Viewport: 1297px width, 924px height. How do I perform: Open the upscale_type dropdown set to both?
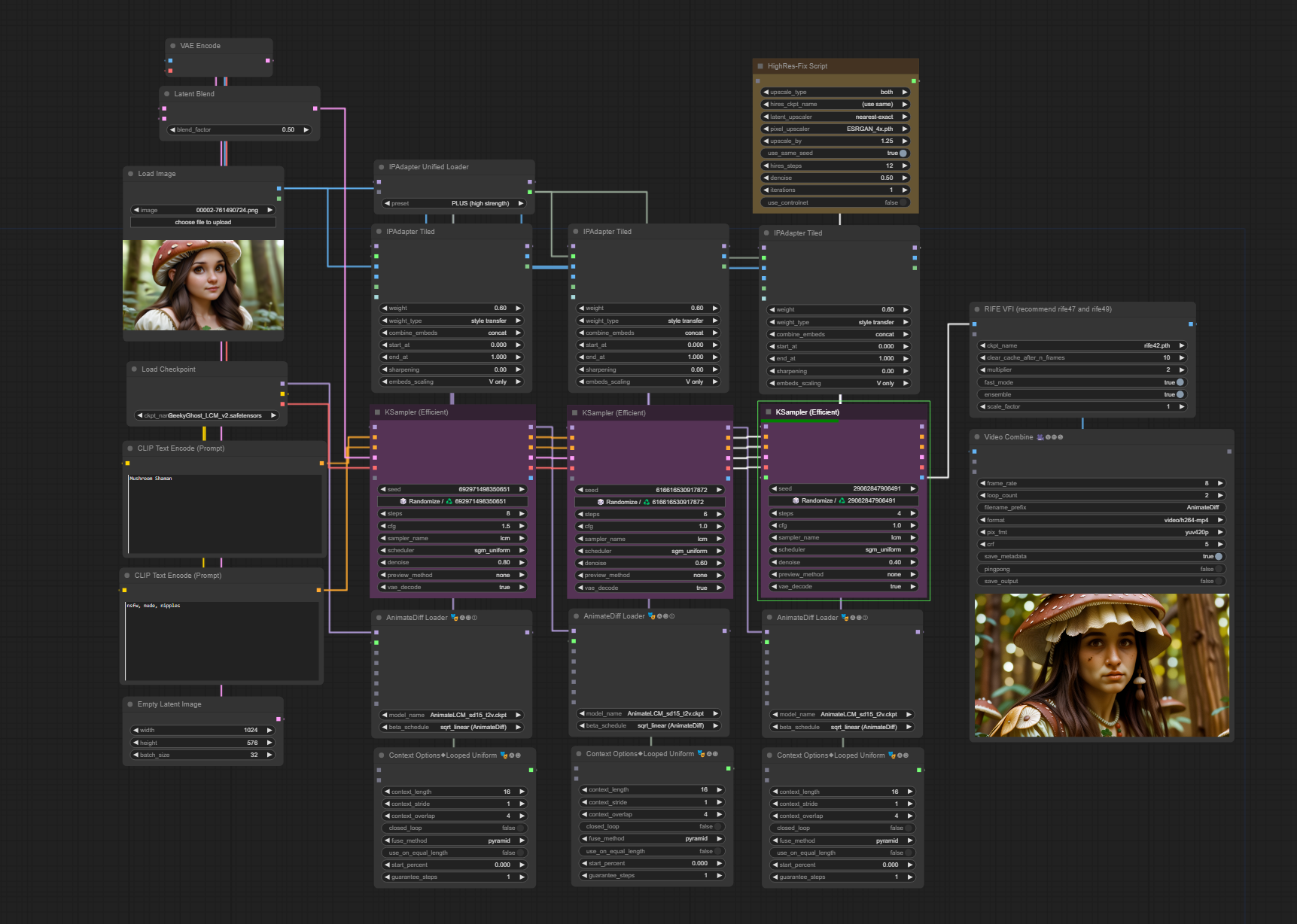pos(836,92)
